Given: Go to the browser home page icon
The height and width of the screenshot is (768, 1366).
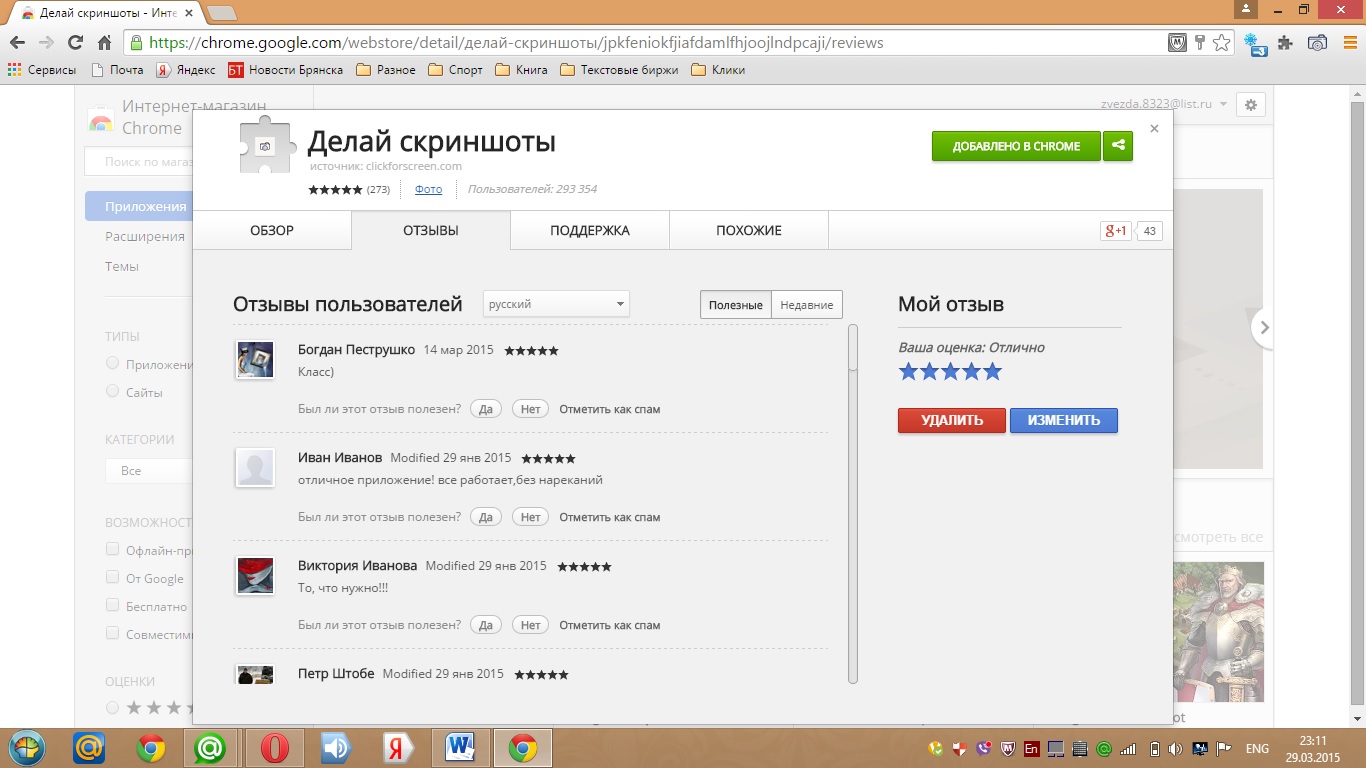Looking at the screenshot, I should [104, 43].
